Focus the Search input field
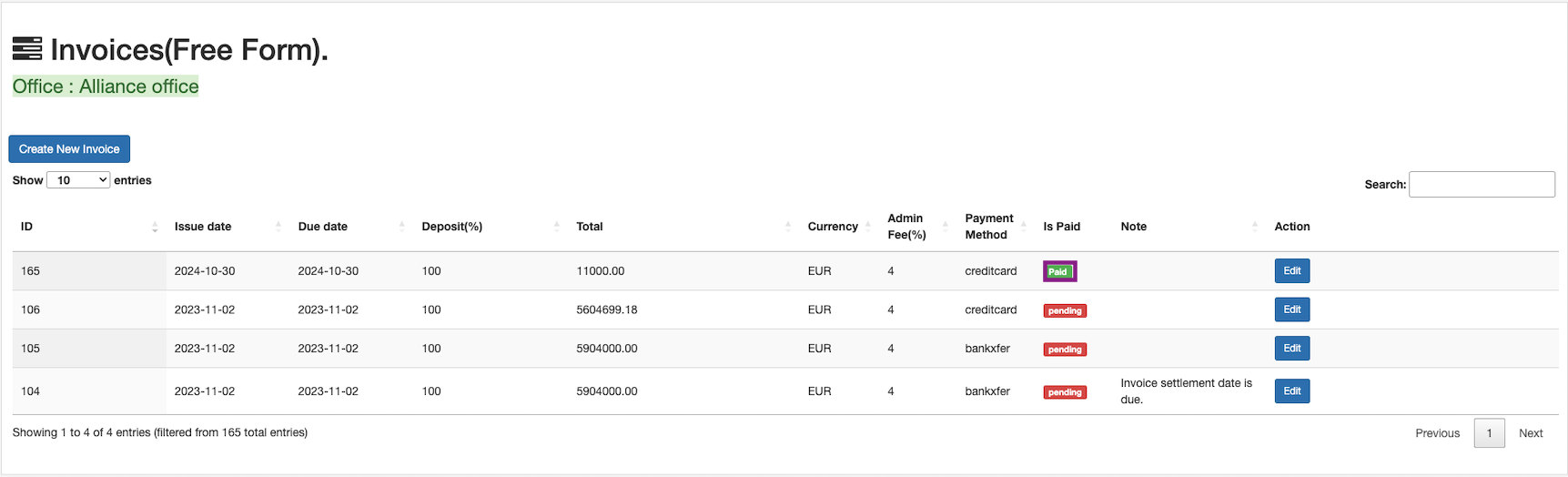 pos(1481,184)
